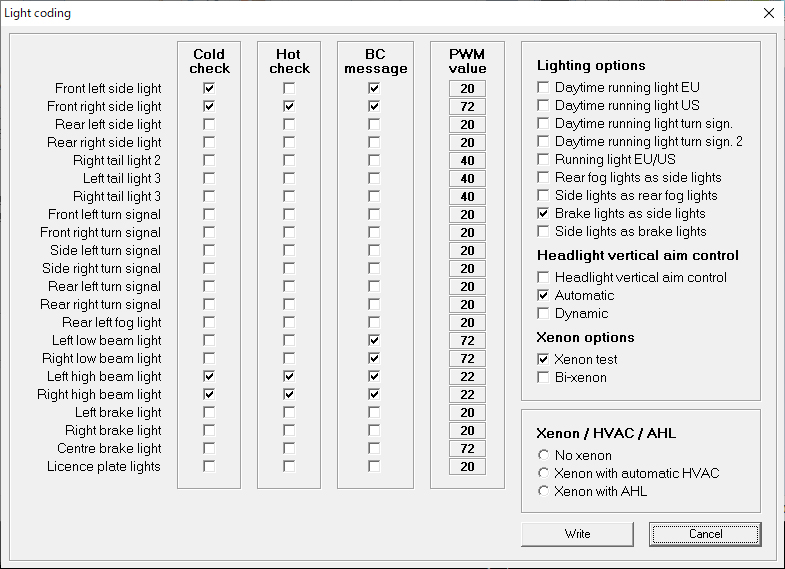Viewport: 785px width, 569px height.
Task: Check BC message for Front right turn signal
Action: pyautogui.click(x=374, y=233)
